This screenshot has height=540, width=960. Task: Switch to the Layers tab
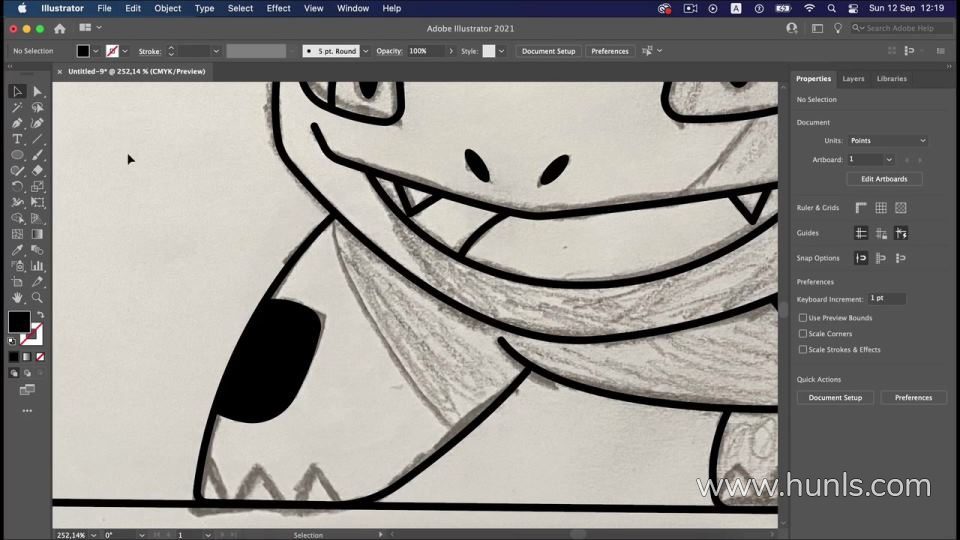click(853, 78)
